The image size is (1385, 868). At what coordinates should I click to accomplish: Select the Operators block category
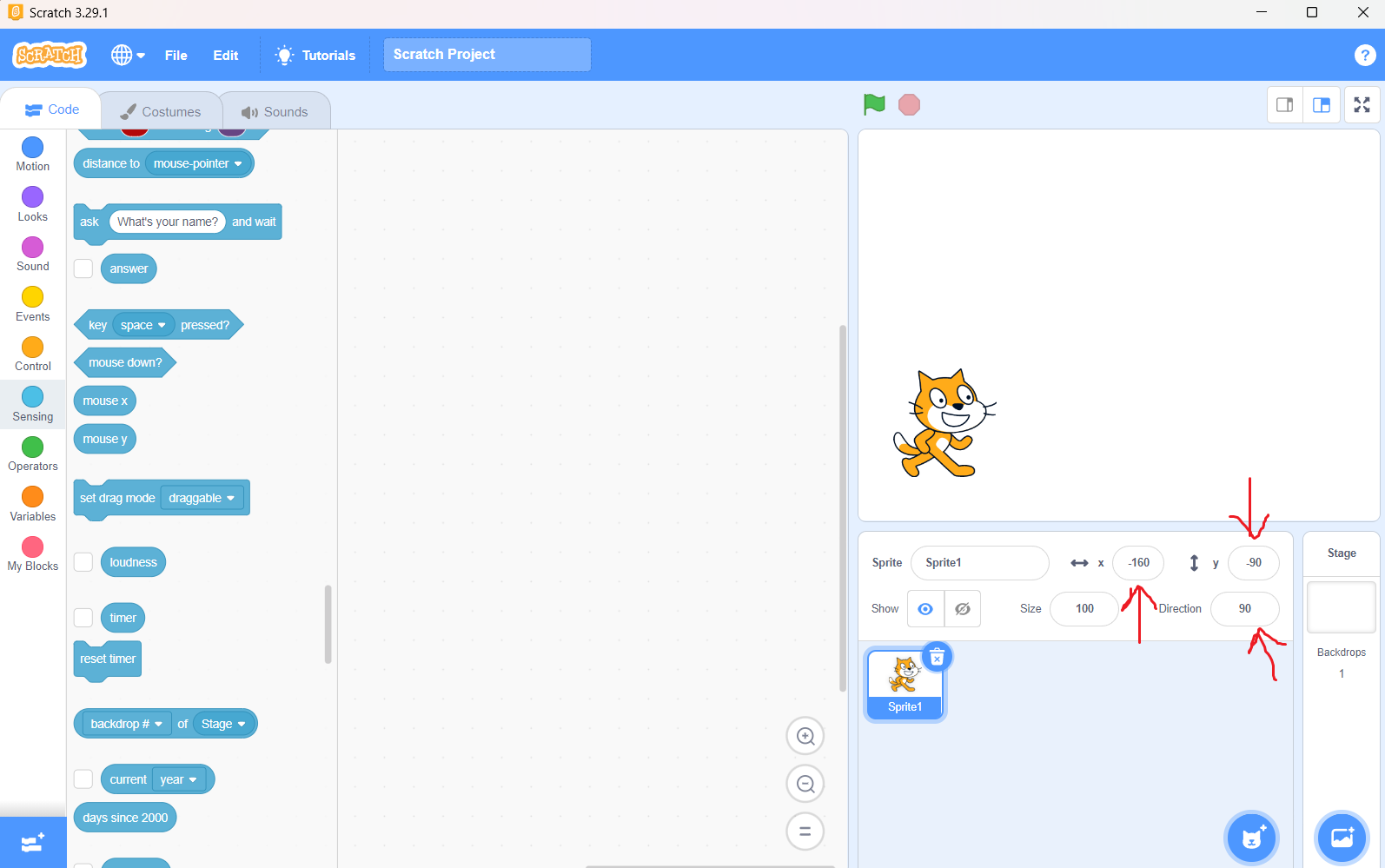click(33, 454)
